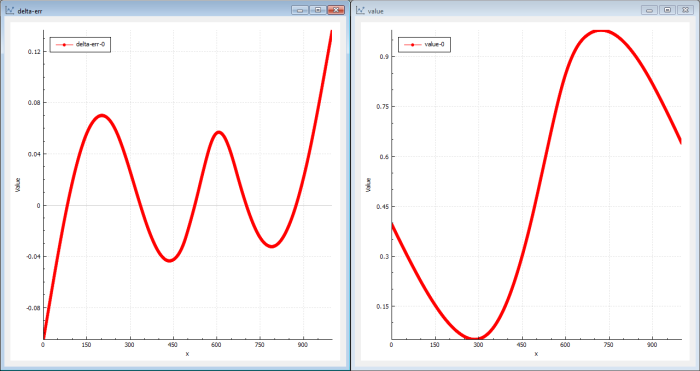The image size is (700, 371).
Task: Click the Value axis title in value plot
Action: 368,185
